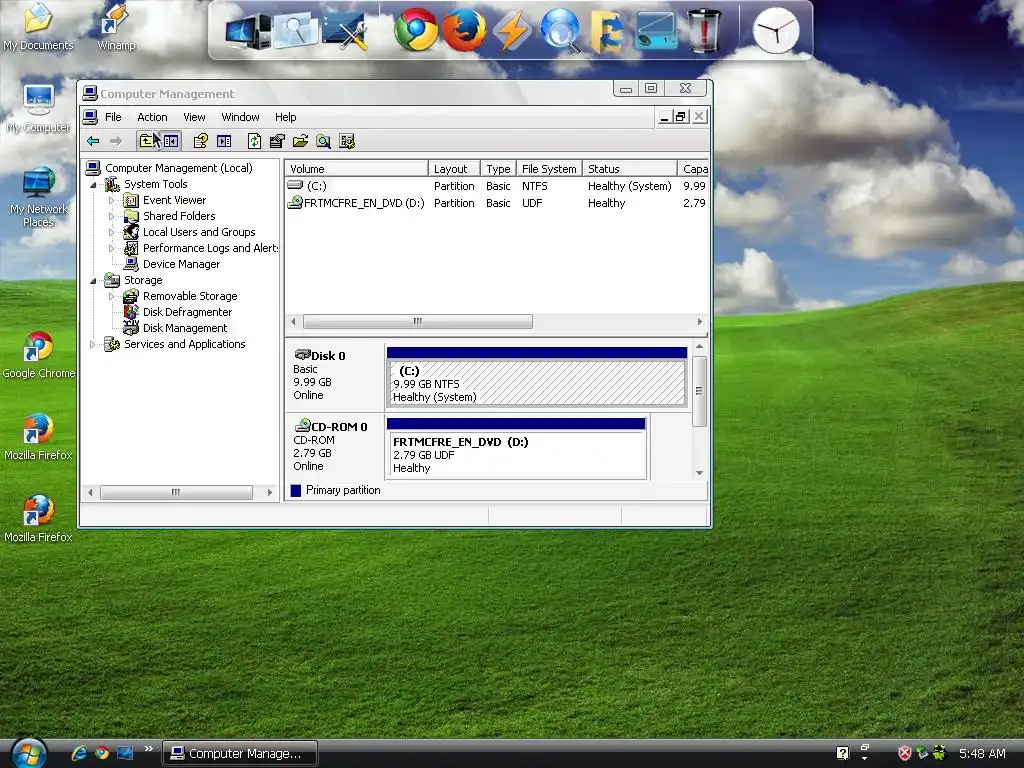Go back with the blue Back arrow
The image size is (1024, 768).
coord(93,141)
